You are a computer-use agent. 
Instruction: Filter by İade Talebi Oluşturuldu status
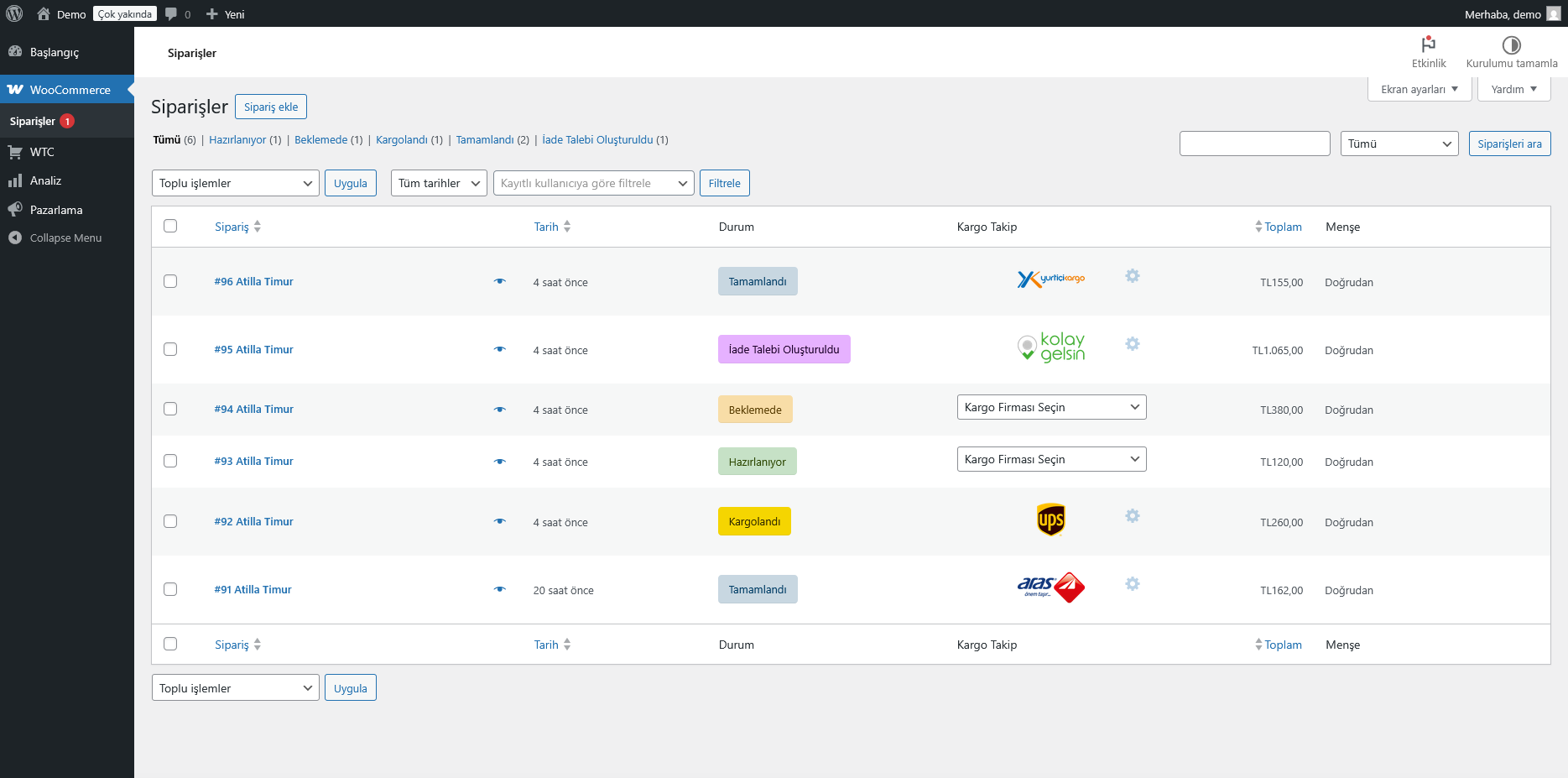[x=597, y=140]
